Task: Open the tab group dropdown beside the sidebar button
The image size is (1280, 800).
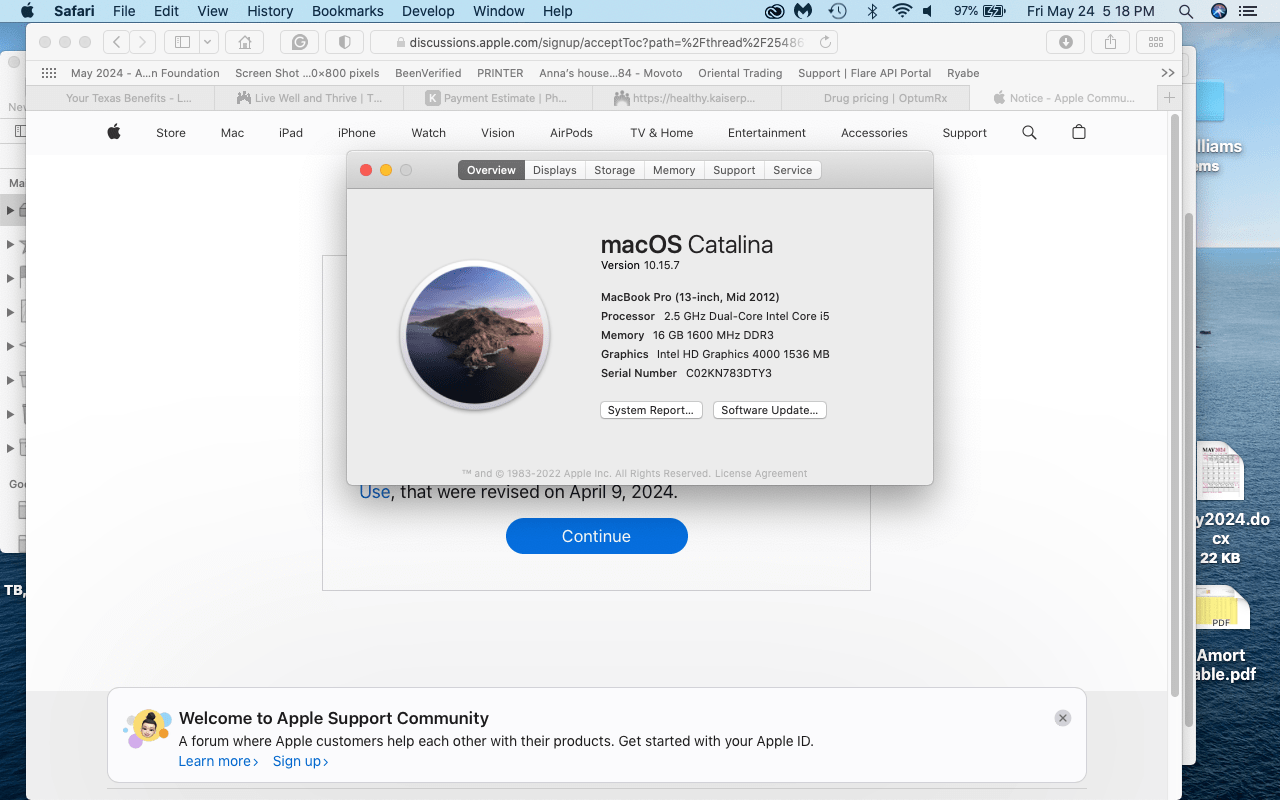Action: coord(205,42)
